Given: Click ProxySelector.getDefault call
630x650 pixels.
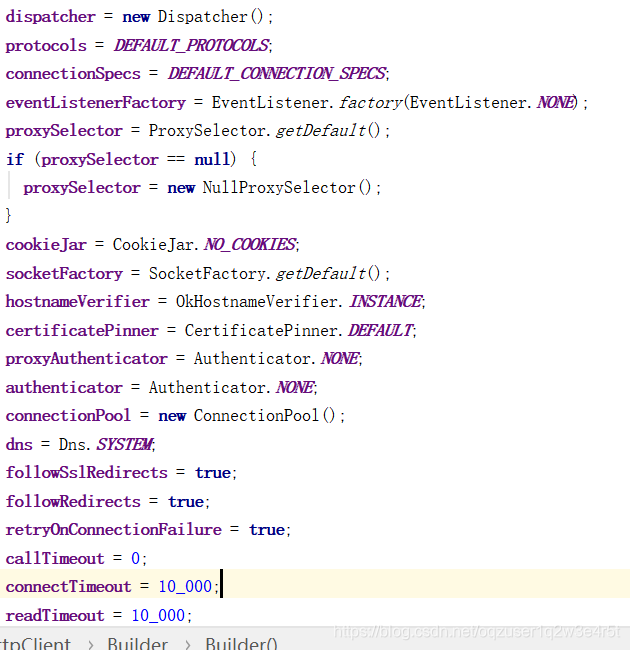Looking at the screenshot, I should coord(264,131).
